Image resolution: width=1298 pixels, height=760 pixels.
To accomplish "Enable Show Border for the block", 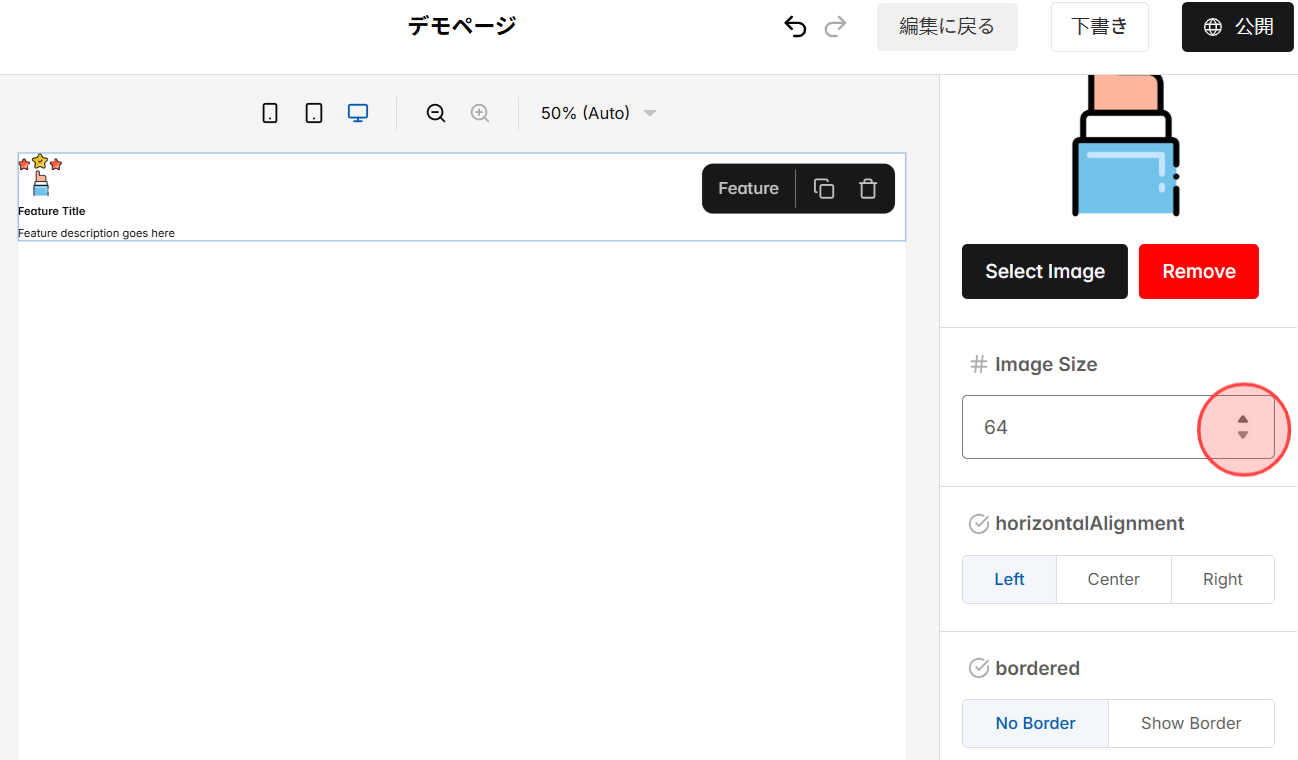I will point(1191,723).
